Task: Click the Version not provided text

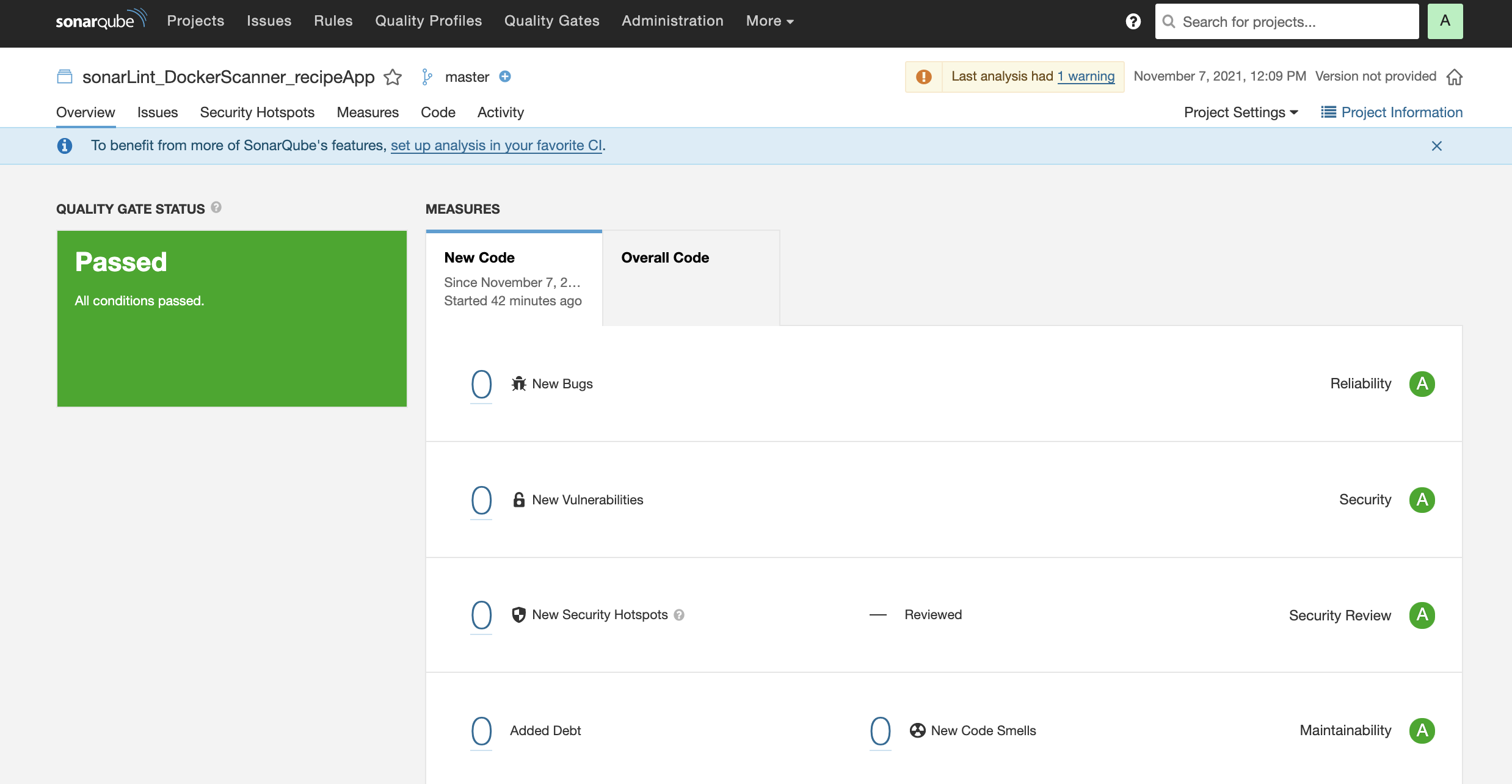Action: pos(1376,76)
